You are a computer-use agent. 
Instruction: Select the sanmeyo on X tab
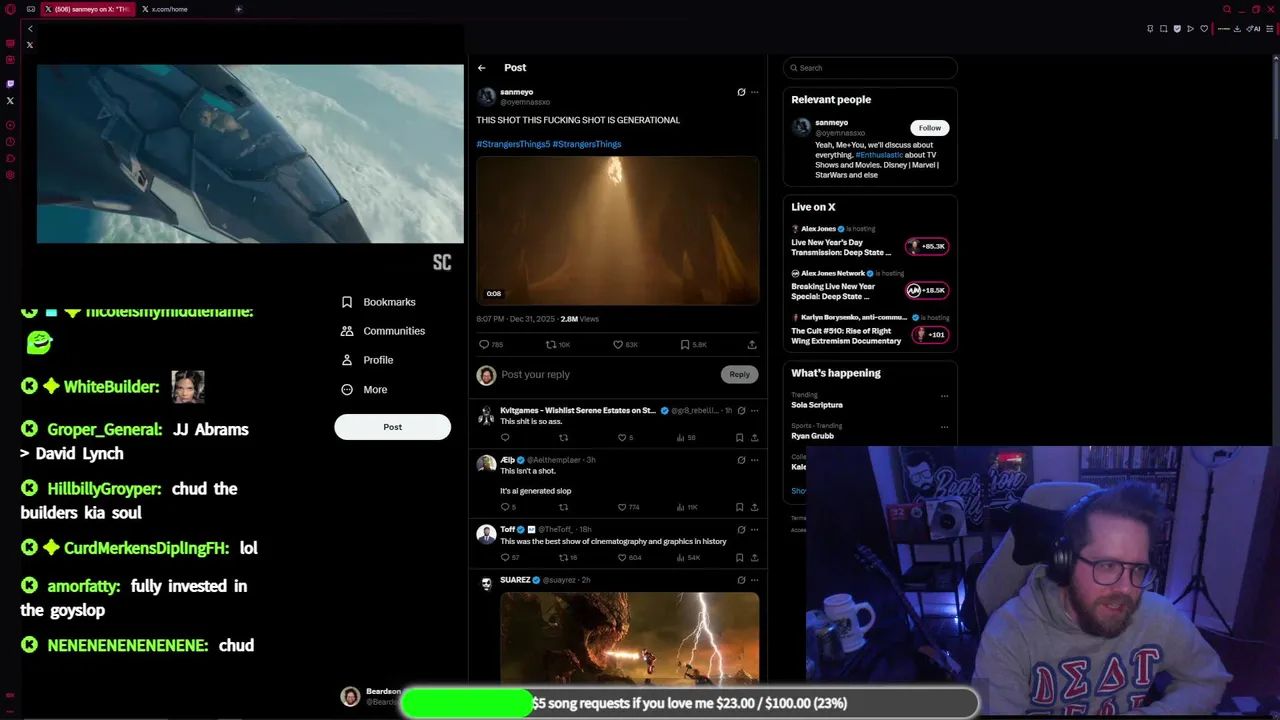(88, 9)
